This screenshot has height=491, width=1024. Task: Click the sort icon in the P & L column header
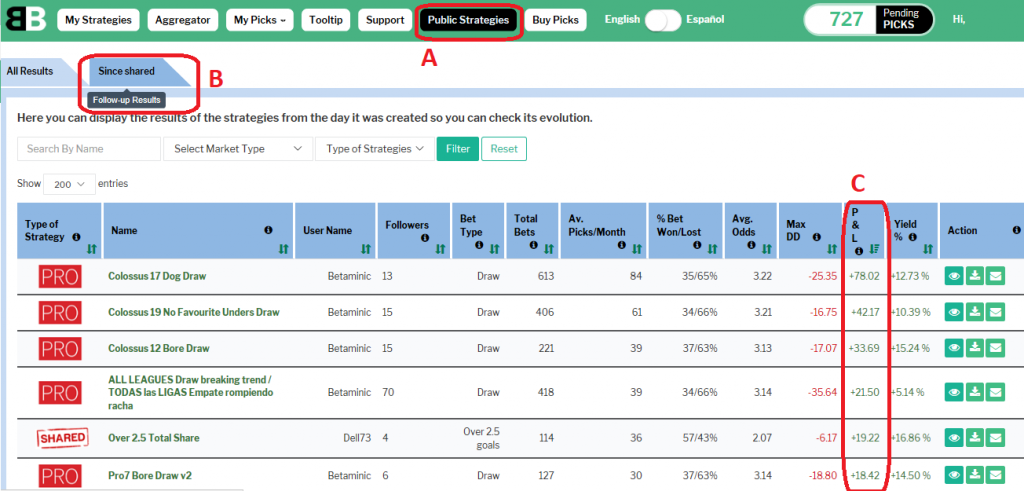pos(873,249)
